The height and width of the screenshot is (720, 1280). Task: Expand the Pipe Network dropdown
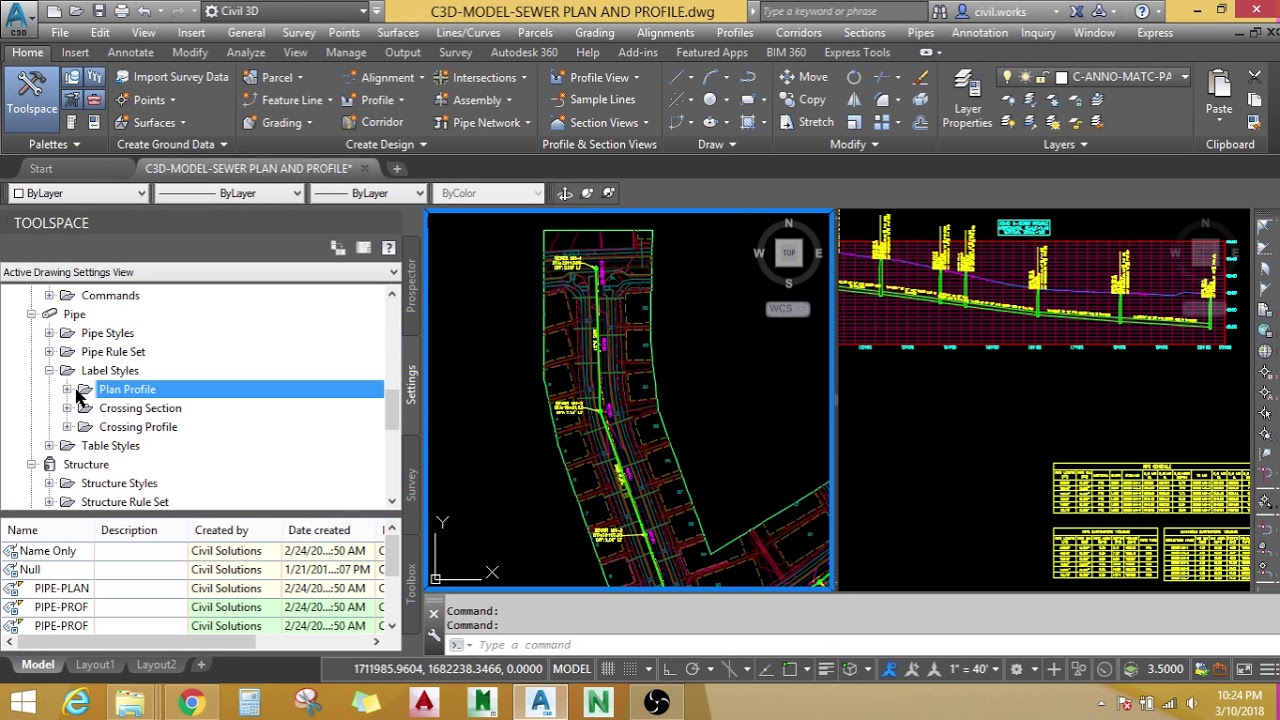coord(528,123)
